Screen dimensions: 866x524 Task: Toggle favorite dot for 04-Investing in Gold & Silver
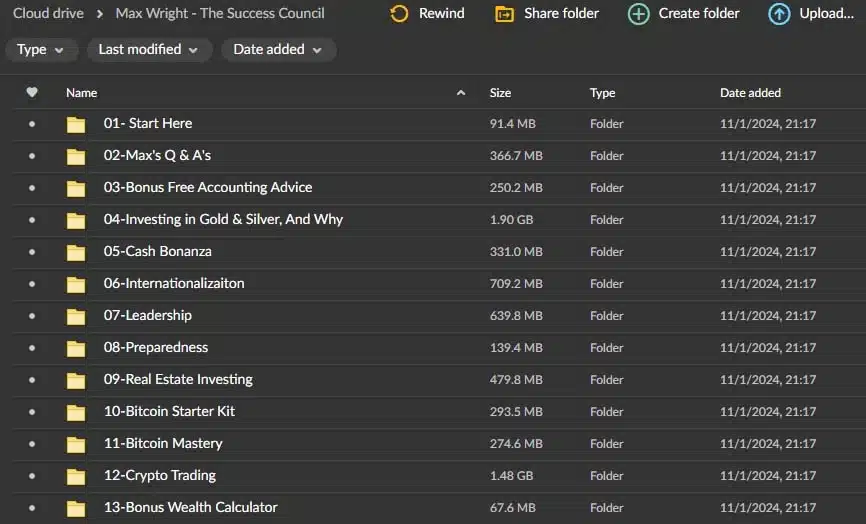(32, 220)
